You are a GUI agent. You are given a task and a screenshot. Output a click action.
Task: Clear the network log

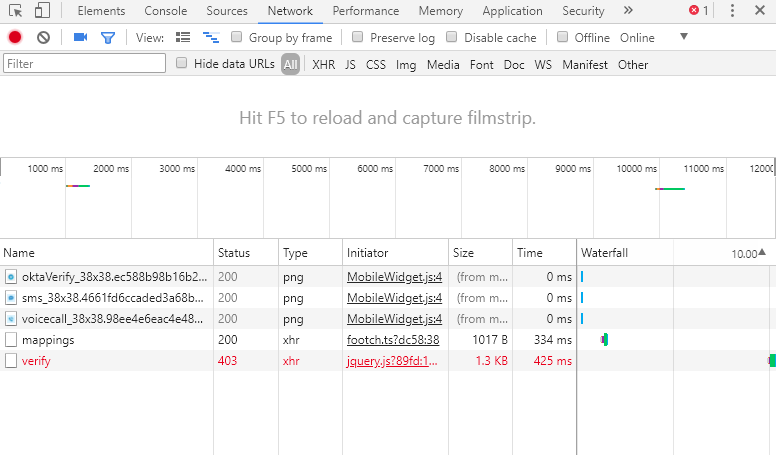click(x=43, y=37)
